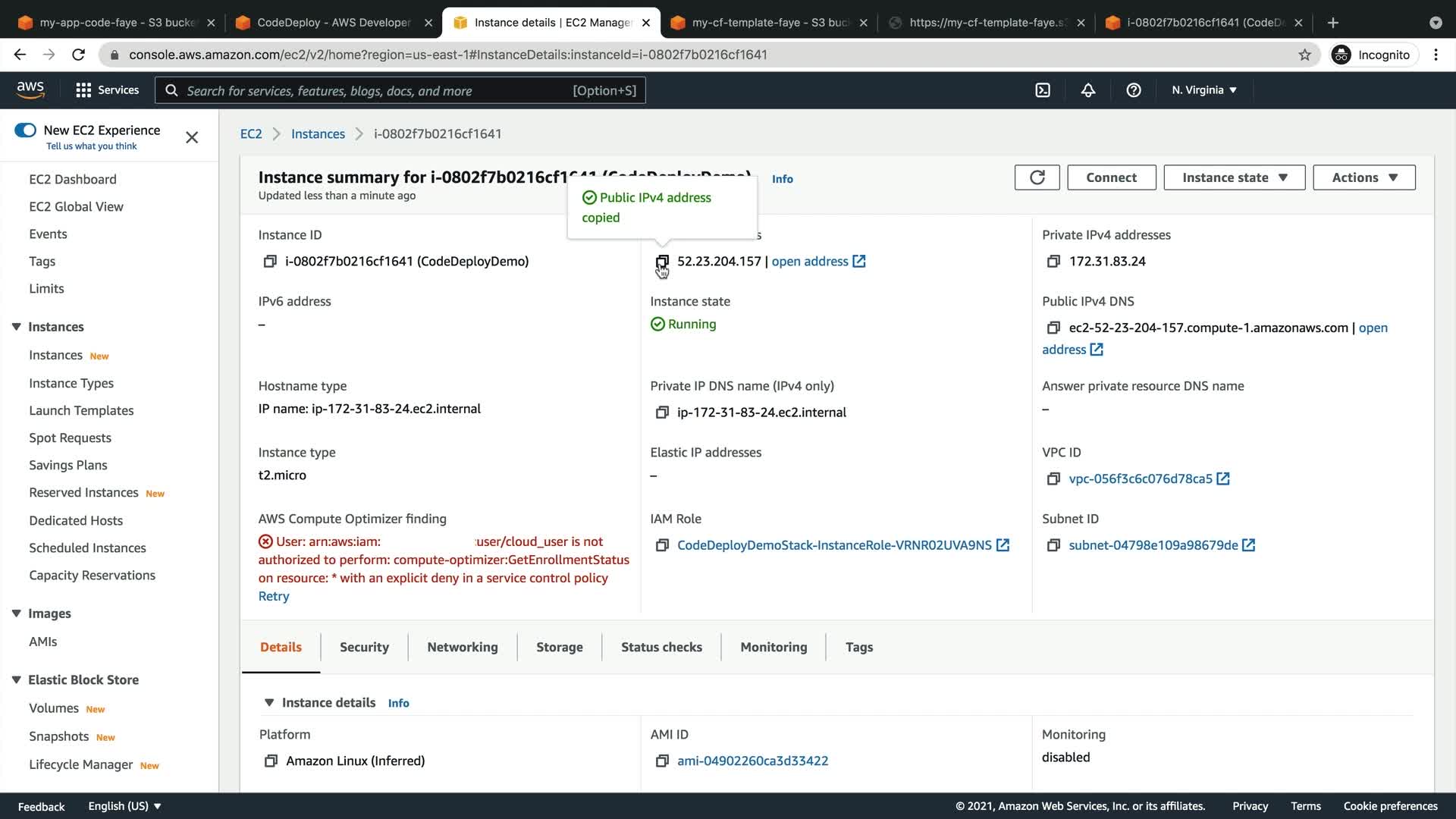Switch to the Networking tab

click(462, 647)
